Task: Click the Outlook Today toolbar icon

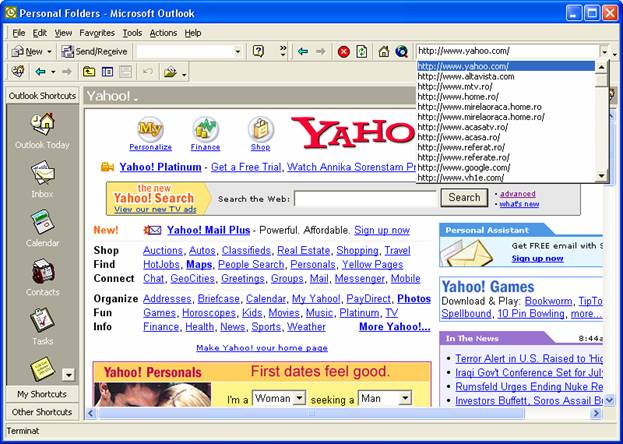Action: [18, 72]
